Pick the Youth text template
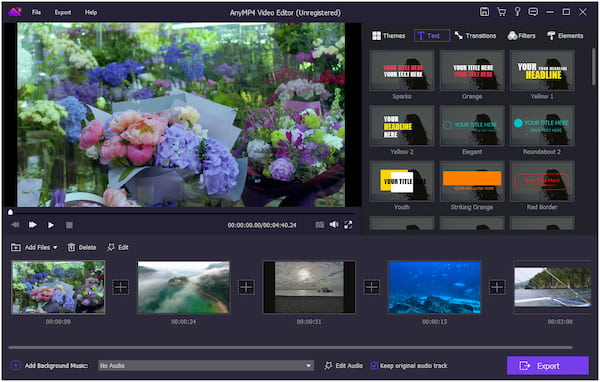The height and width of the screenshot is (382, 600). (402, 181)
